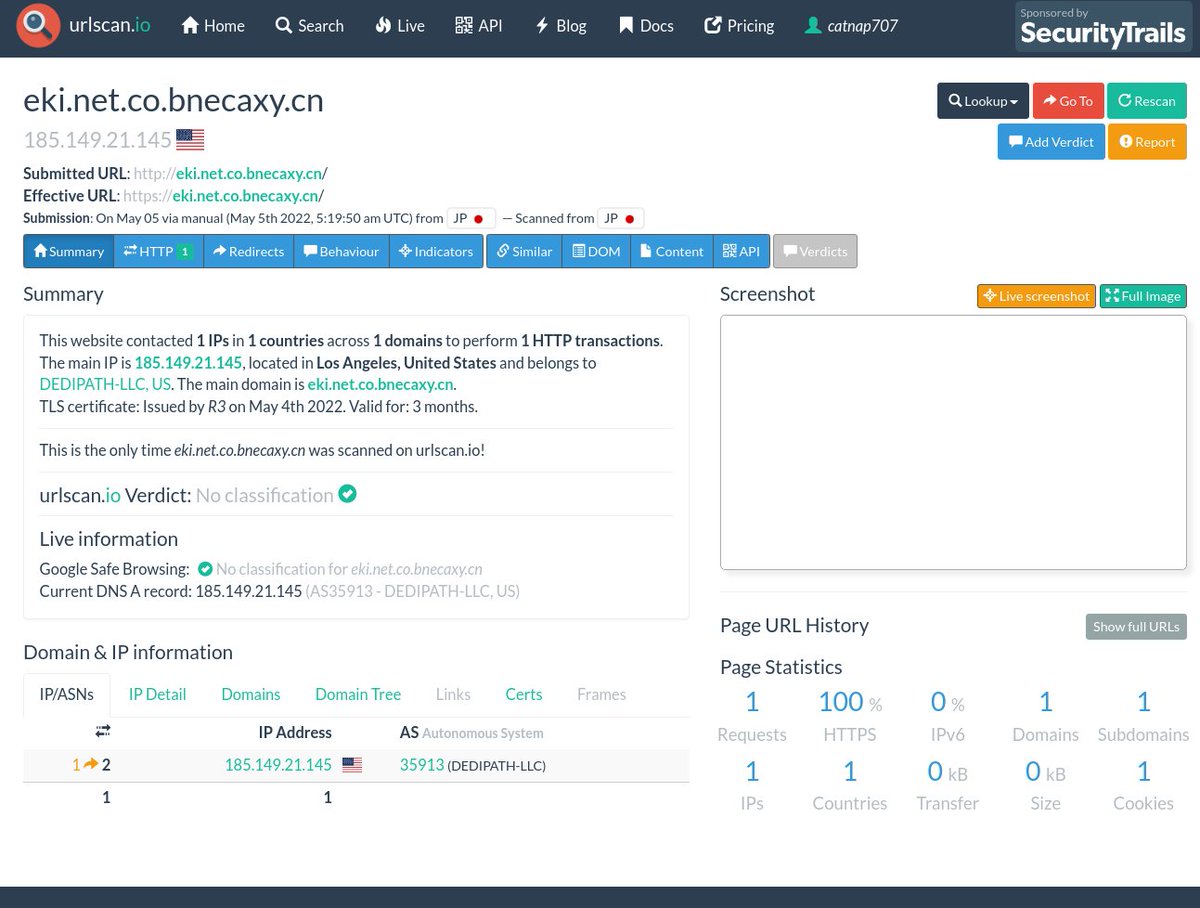Open the HTTP transactions tab
Image resolution: width=1200 pixels, height=908 pixels.
pyautogui.click(x=158, y=251)
